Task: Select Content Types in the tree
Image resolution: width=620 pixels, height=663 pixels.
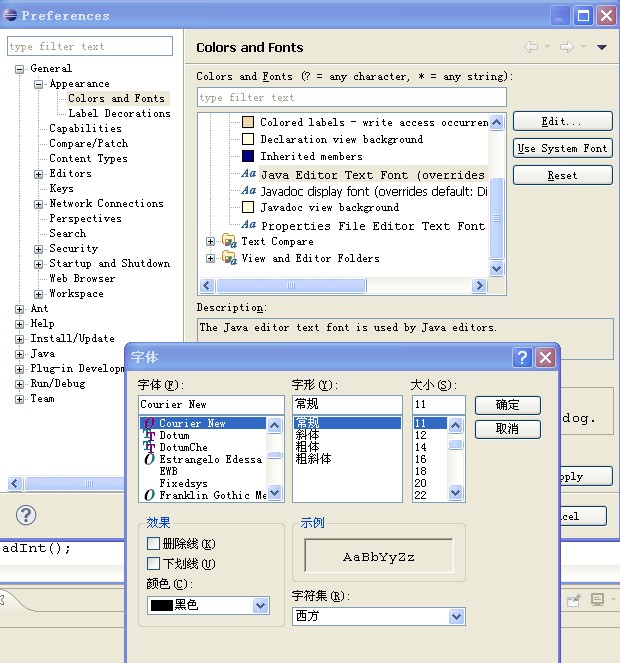Action: pyautogui.click(x=88, y=159)
